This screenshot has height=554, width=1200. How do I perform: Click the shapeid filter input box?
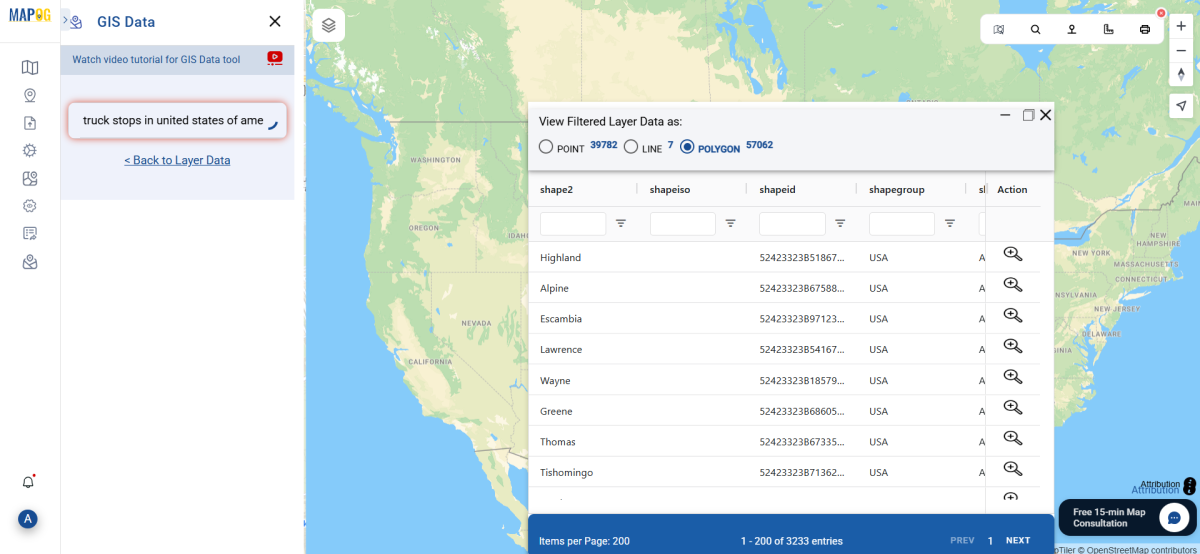tap(792, 223)
